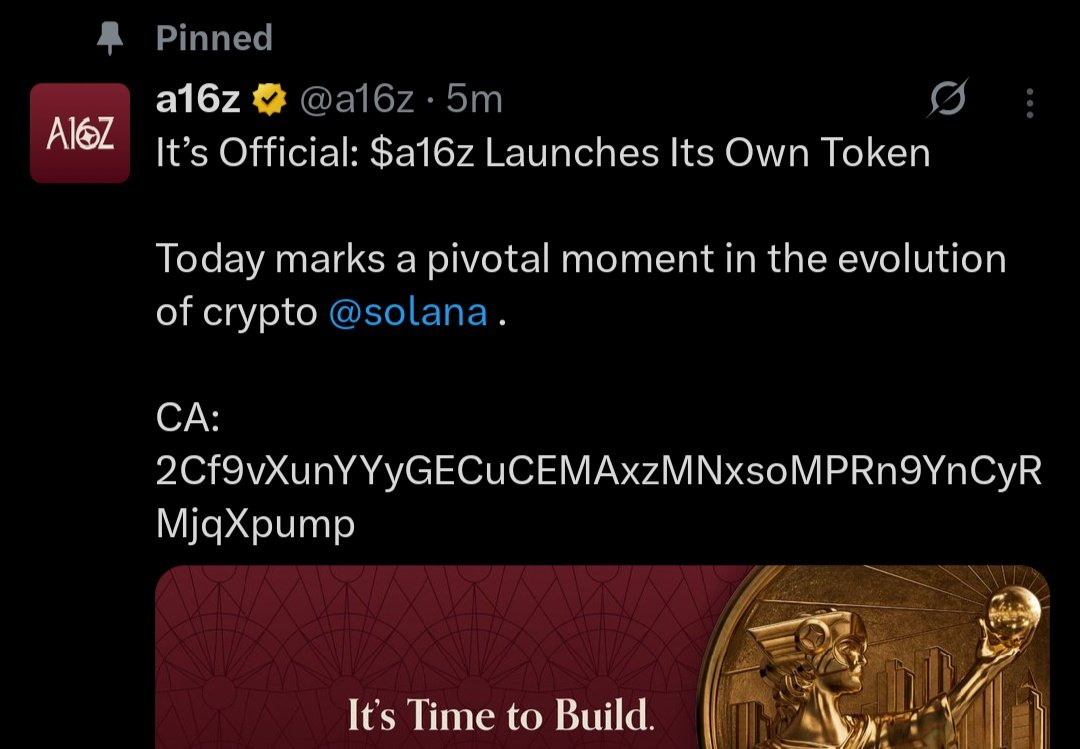Open the pinned post via its 5m timestamp

473,99
